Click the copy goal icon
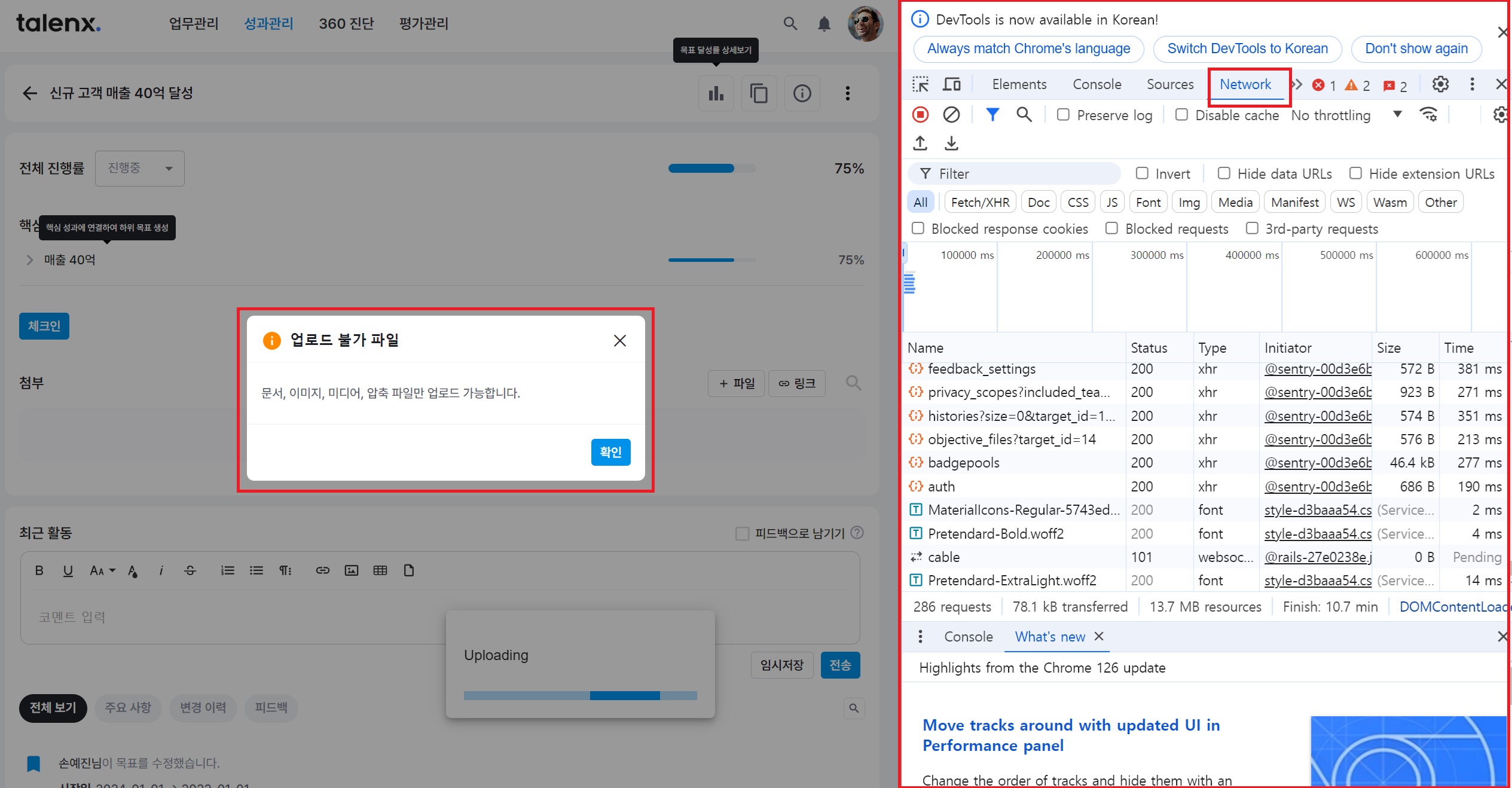Image resolution: width=1512 pixels, height=788 pixels. (x=759, y=93)
